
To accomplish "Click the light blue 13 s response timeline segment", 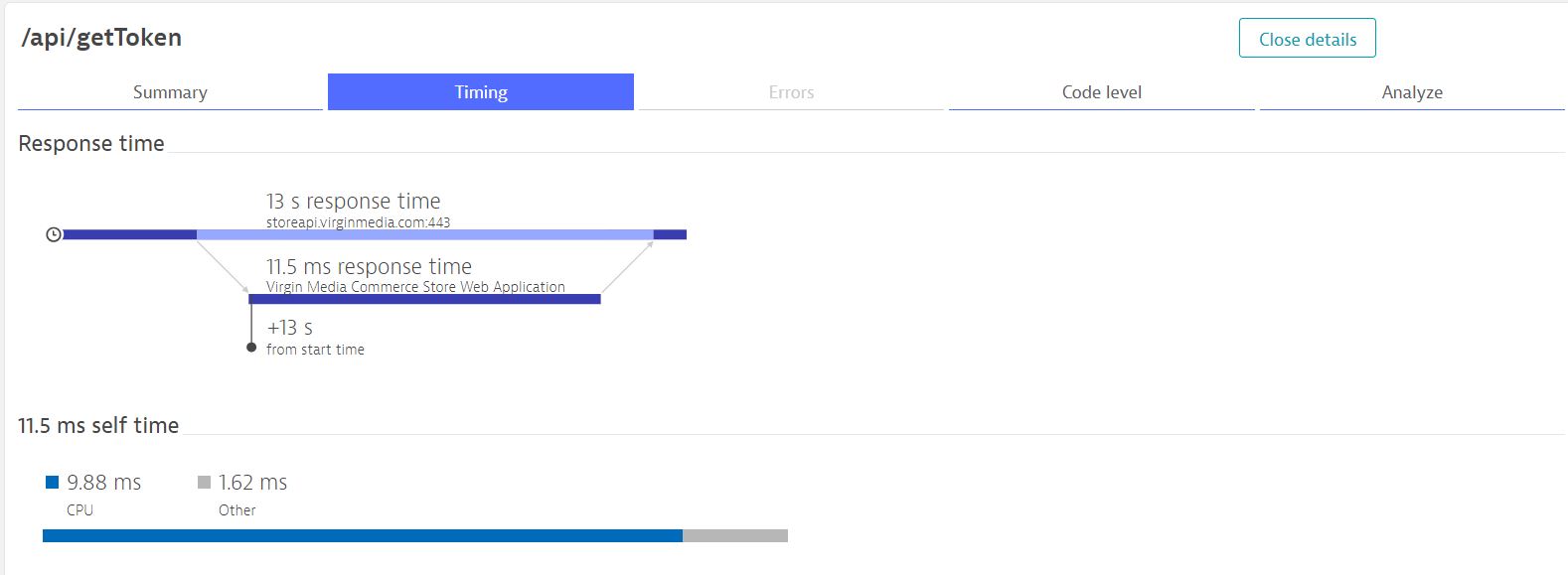I will coord(424,234).
